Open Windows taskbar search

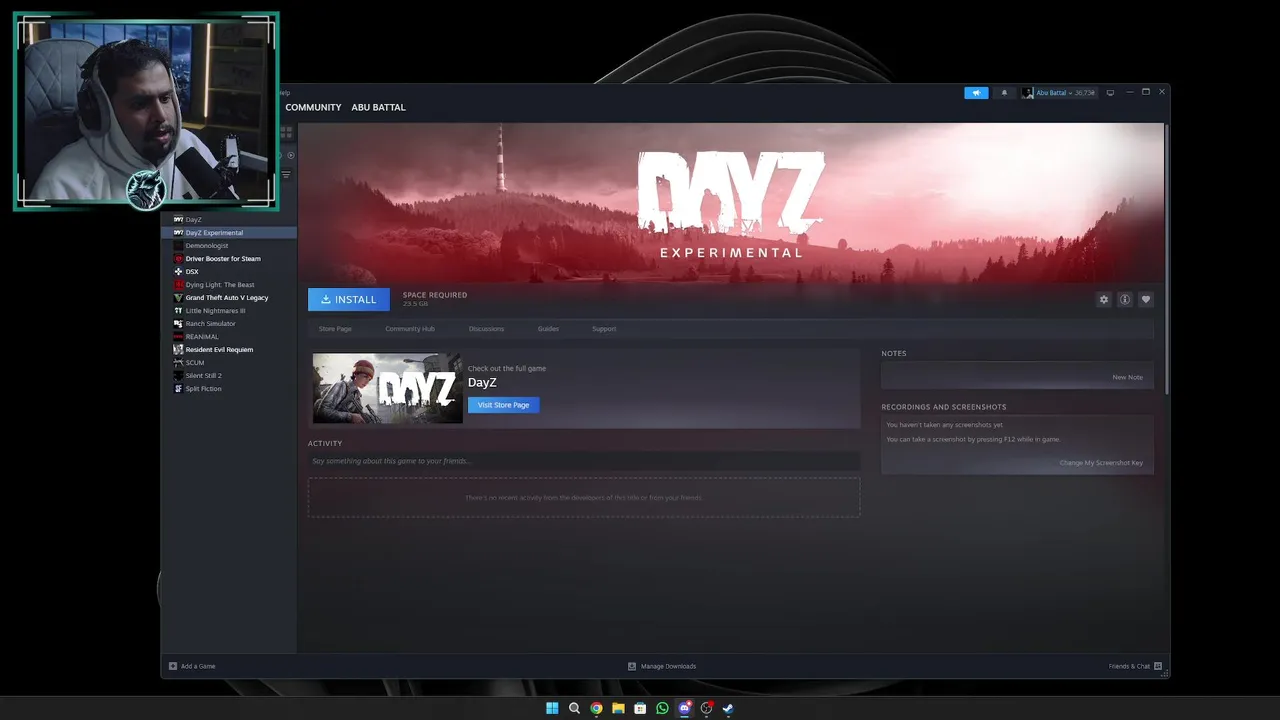(574, 708)
